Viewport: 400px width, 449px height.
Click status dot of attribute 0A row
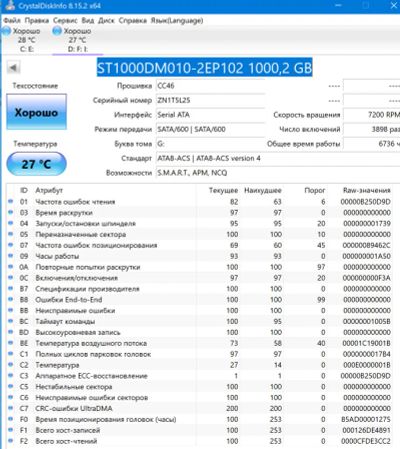(10, 267)
